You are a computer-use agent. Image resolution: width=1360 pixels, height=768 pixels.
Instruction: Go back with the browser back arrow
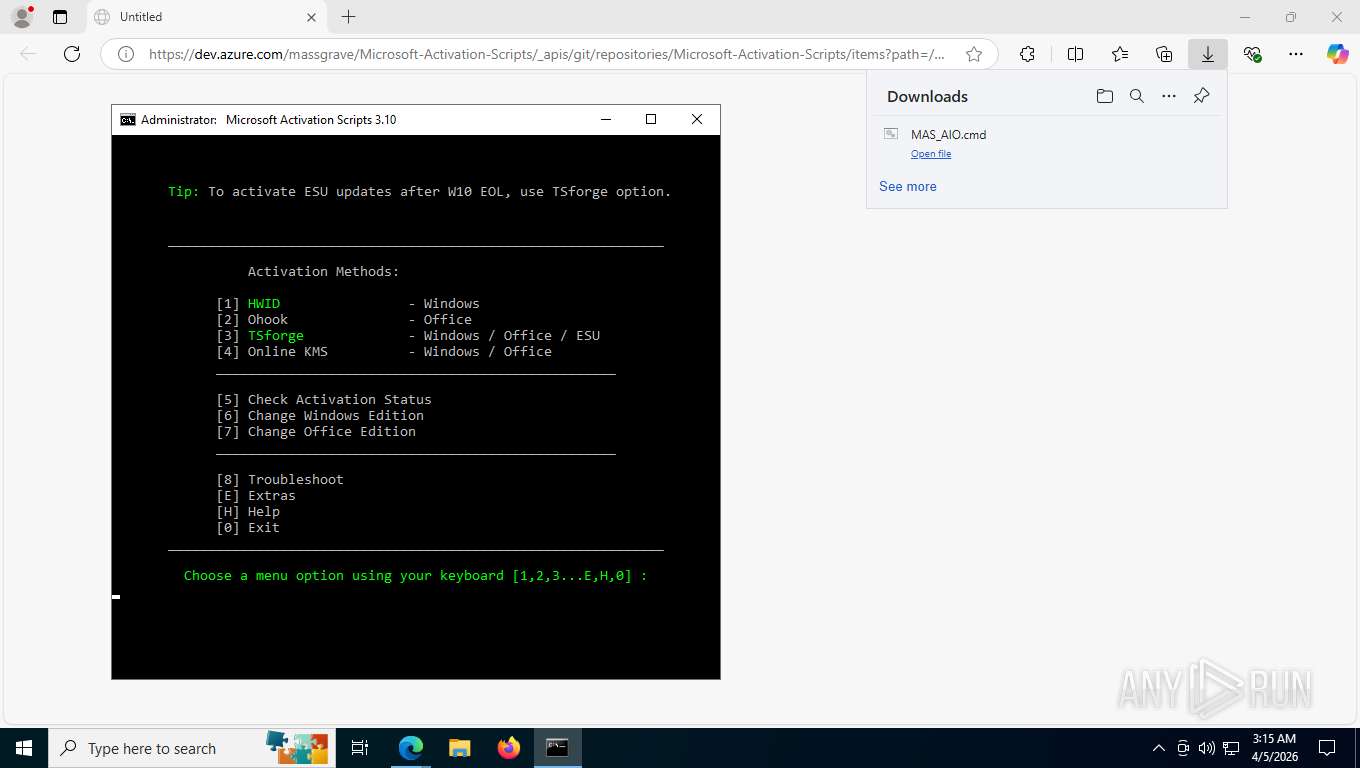[x=28, y=54]
